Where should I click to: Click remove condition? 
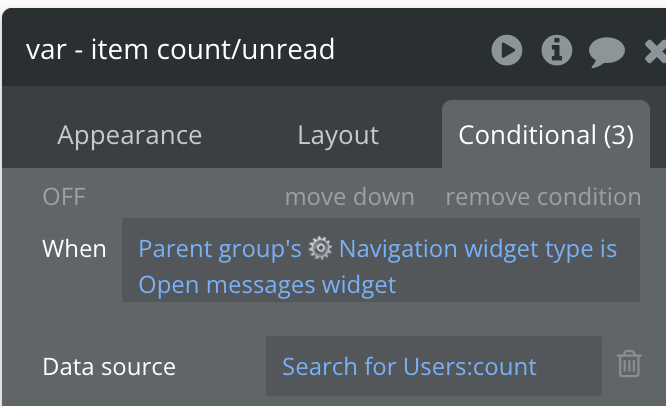click(543, 197)
